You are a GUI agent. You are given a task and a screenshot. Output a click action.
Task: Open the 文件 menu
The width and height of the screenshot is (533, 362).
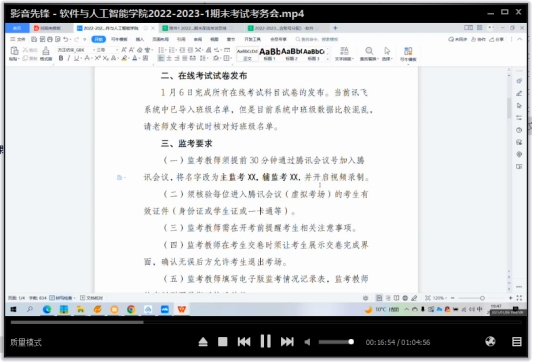(18, 39)
